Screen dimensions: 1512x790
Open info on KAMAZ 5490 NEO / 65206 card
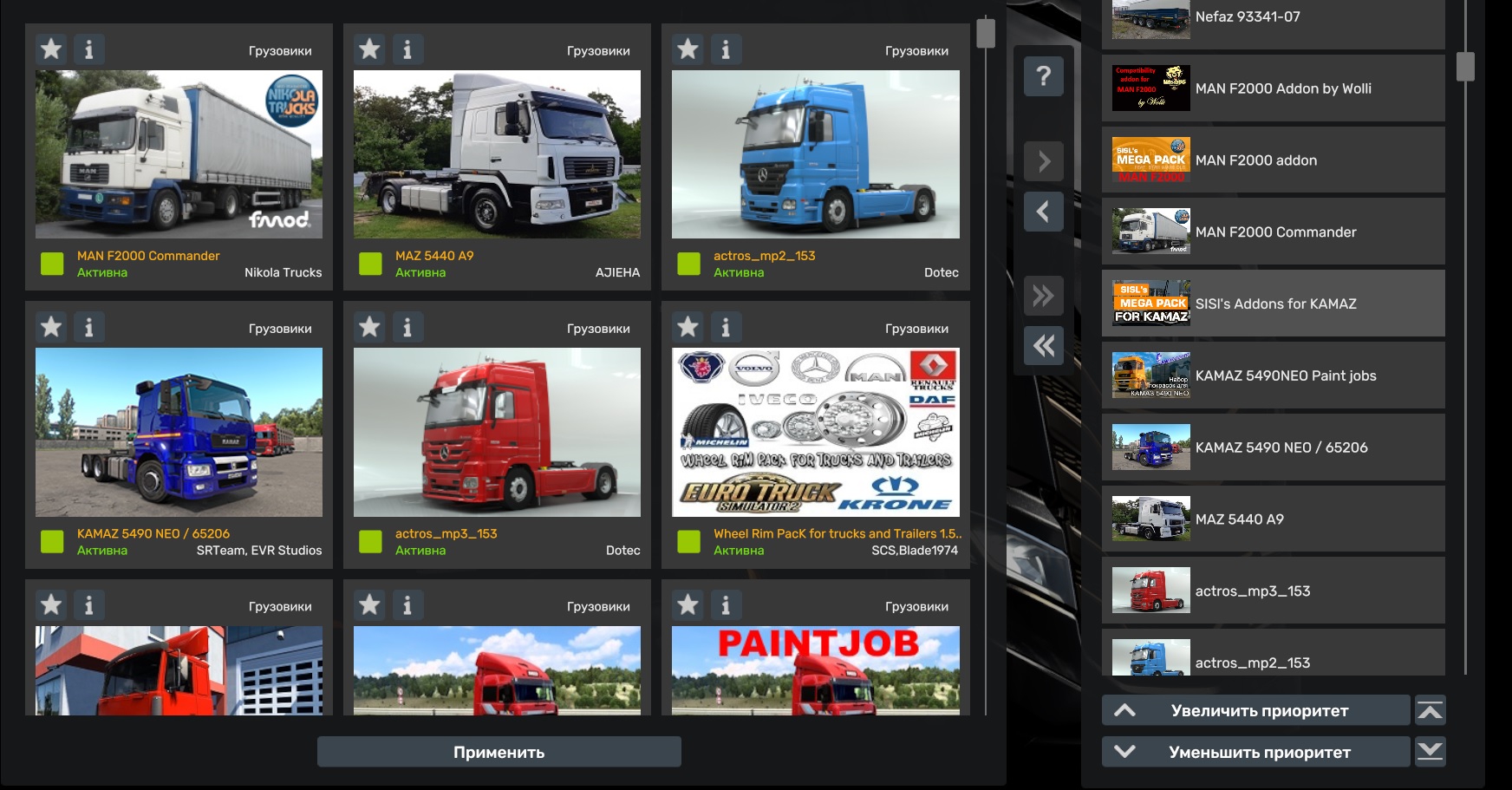[88, 327]
